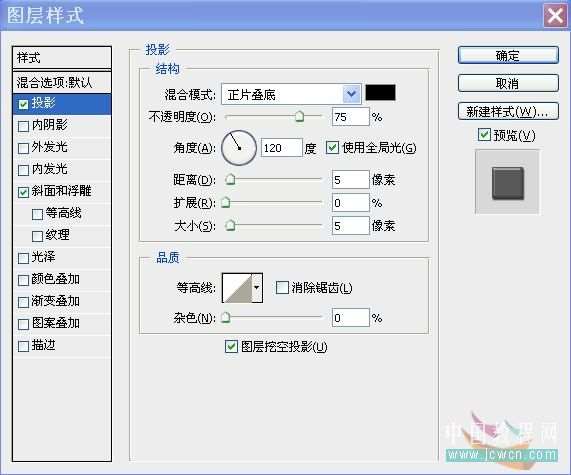
Task: Open the 斜面和浮雕 settings row
Action: [62, 192]
